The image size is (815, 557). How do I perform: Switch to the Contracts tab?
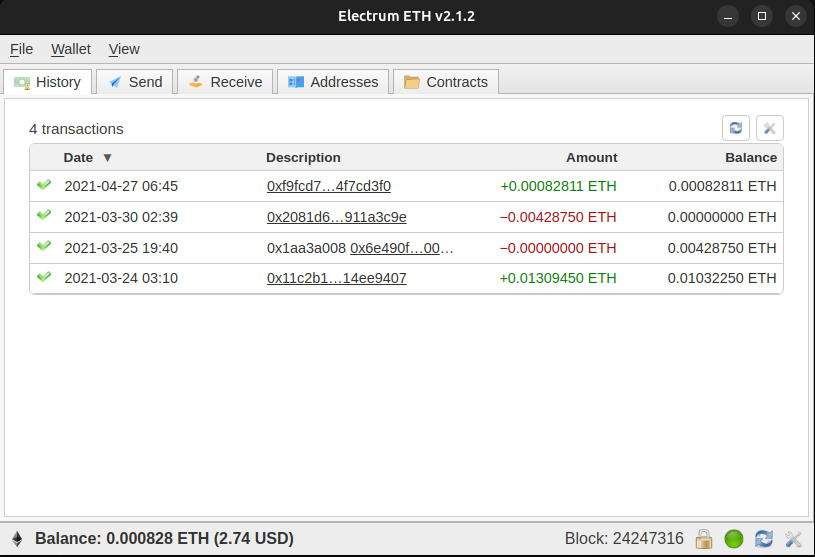coord(446,82)
